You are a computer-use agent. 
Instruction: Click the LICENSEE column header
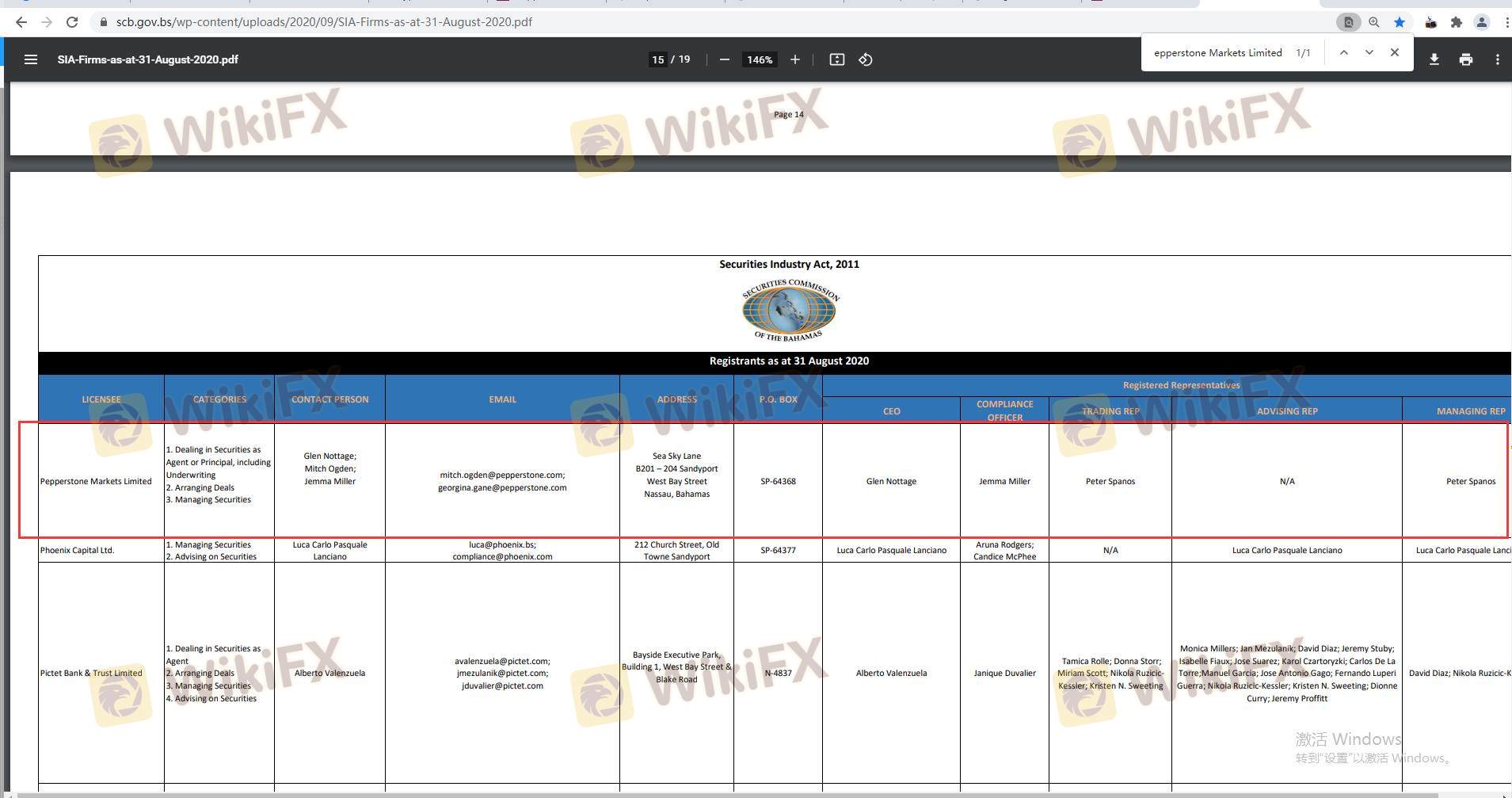[x=101, y=399]
